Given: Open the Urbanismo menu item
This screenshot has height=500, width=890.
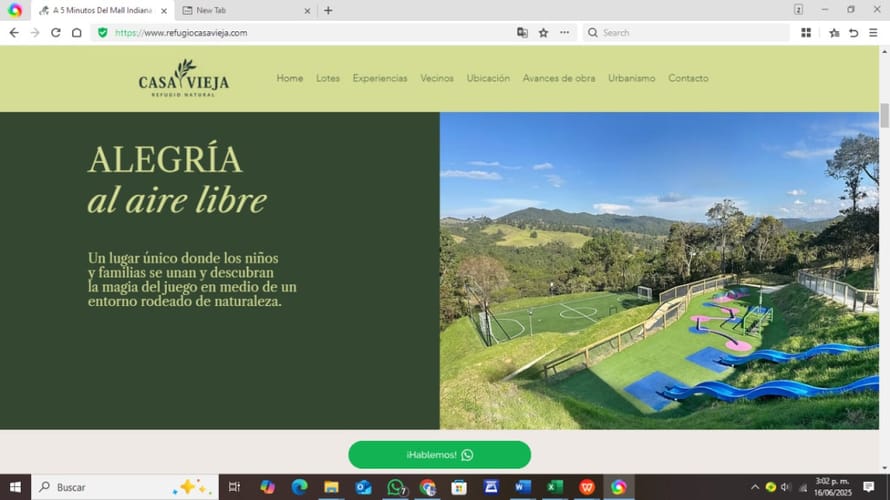Looking at the screenshot, I should coord(632,78).
